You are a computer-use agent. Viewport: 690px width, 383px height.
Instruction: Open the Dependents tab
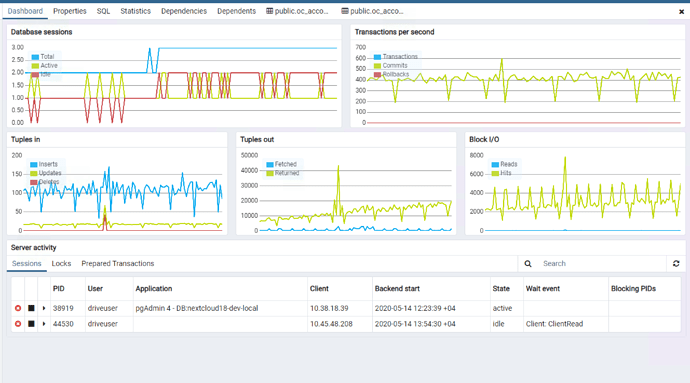click(236, 11)
